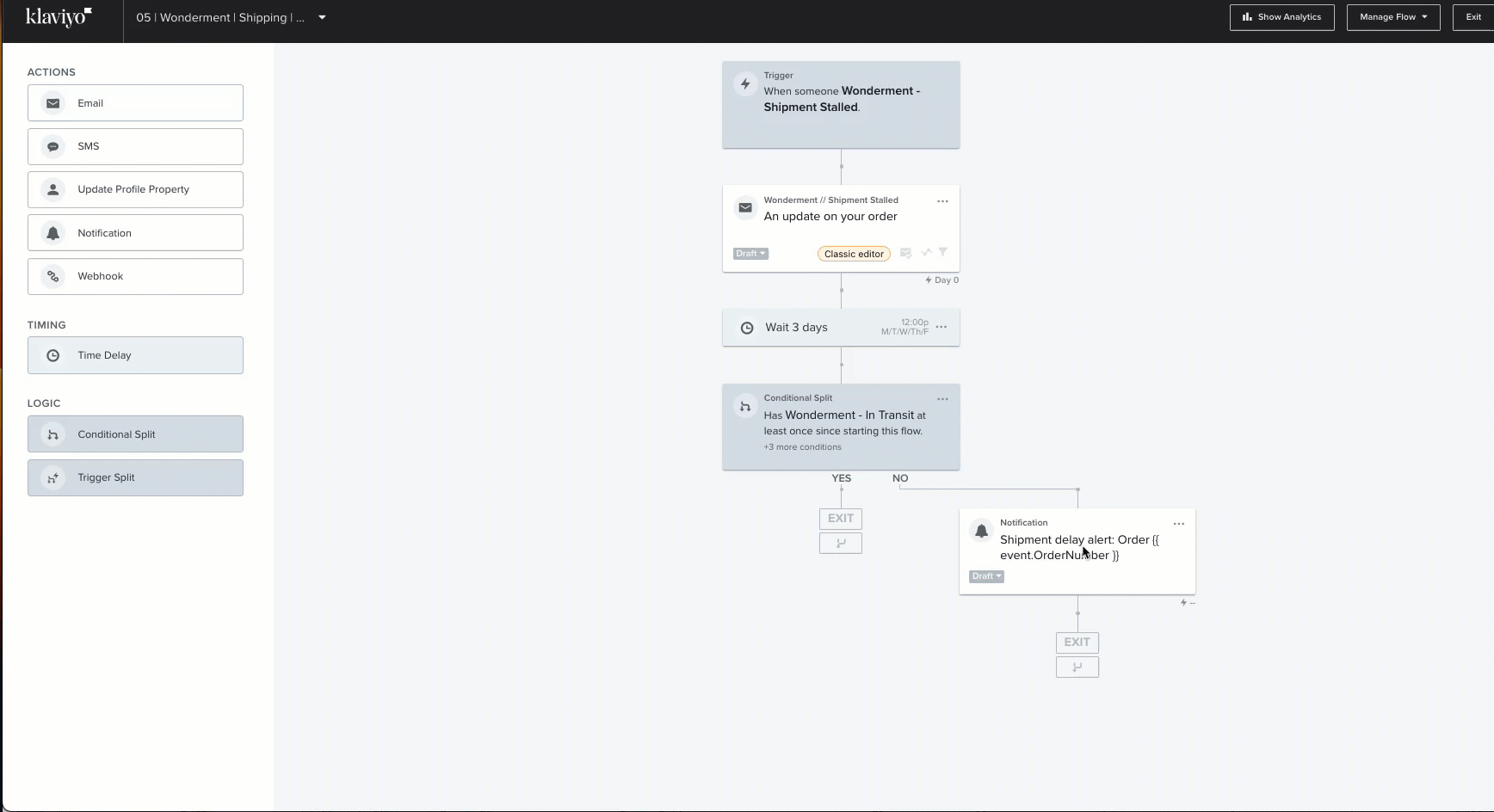This screenshot has width=1494, height=812.
Task: Open the Wait 3 days three-dot menu
Action: (x=941, y=327)
